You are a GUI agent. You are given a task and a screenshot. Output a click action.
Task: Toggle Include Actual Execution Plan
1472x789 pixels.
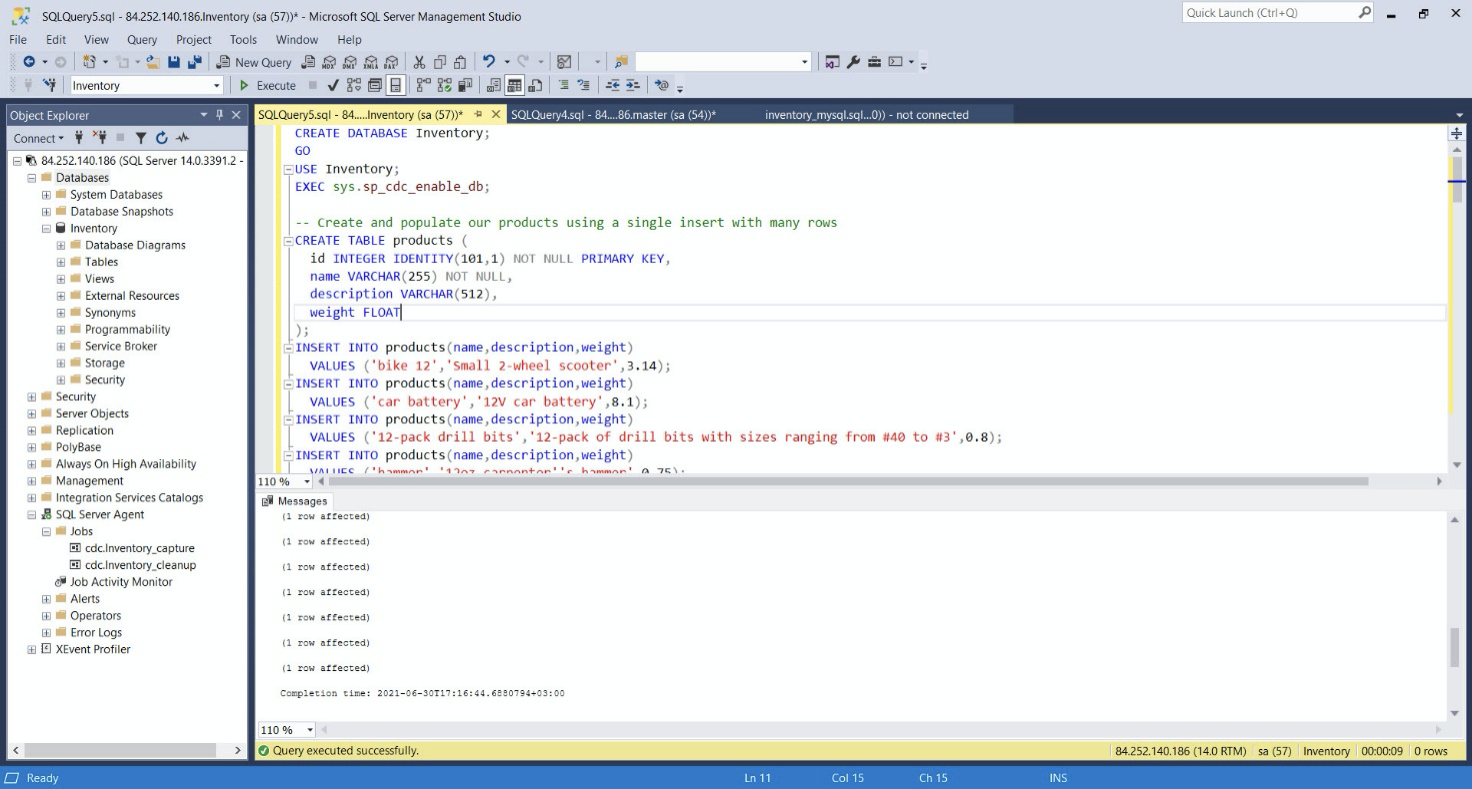click(x=423, y=85)
